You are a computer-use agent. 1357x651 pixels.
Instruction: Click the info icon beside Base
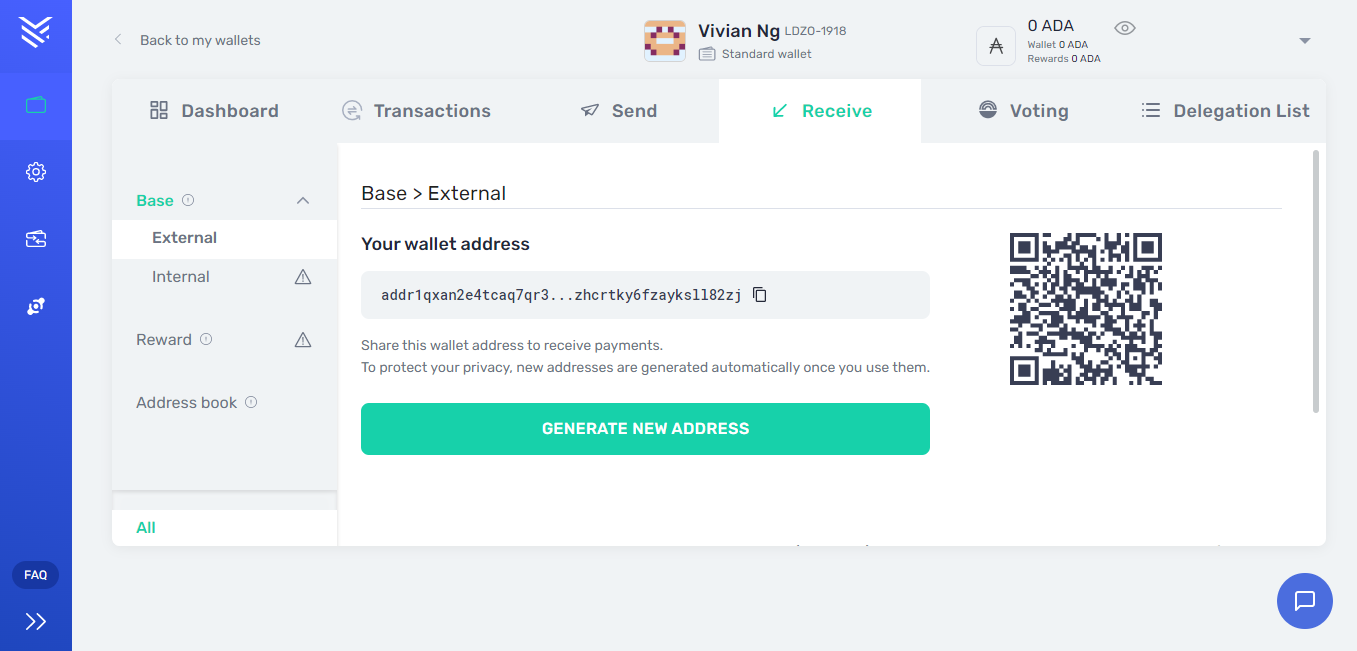pyautogui.click(x=188, y=200)
